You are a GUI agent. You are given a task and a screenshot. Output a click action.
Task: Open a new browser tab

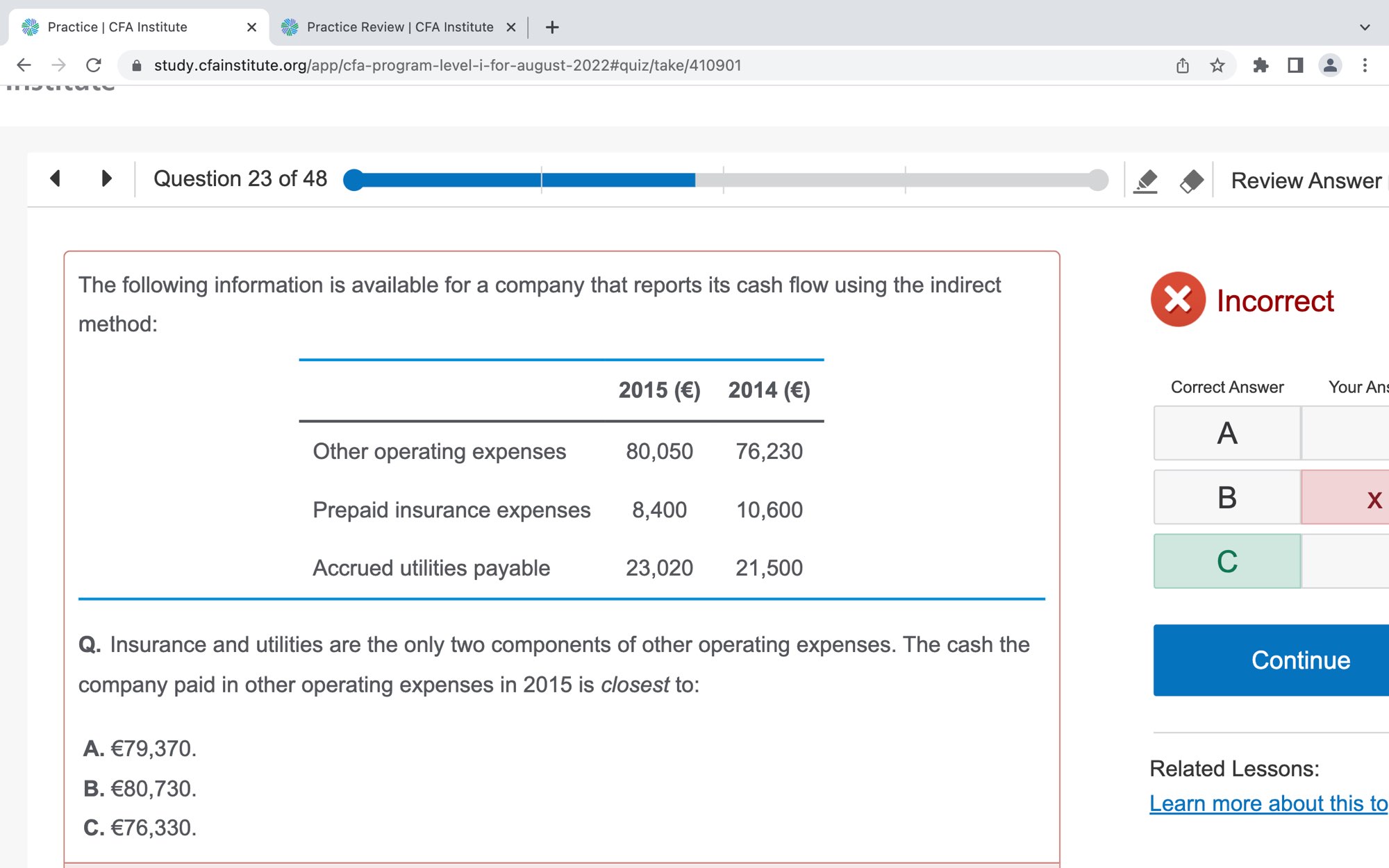tap(552, 27)
